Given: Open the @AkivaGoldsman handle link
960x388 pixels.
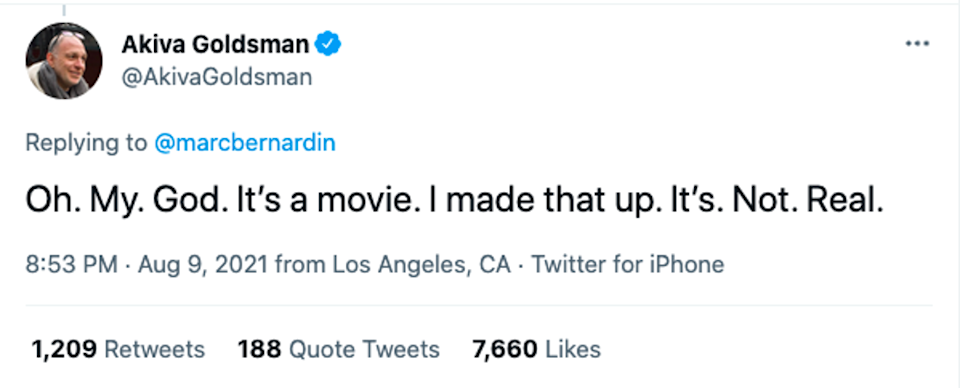Looking at the screenshot, I should (x=217, y=77).
